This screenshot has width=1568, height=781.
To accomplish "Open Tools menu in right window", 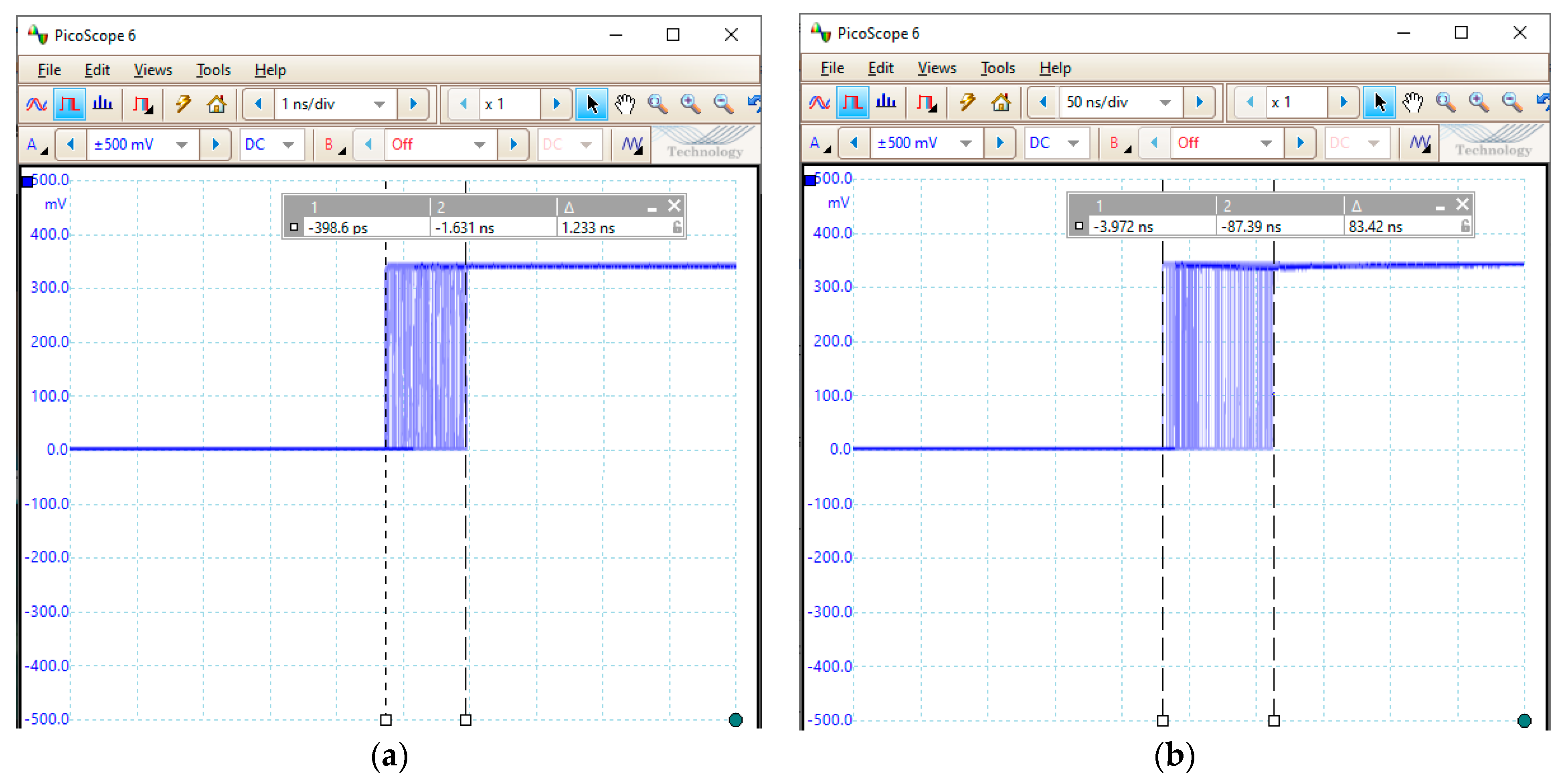I will [997, 68].
